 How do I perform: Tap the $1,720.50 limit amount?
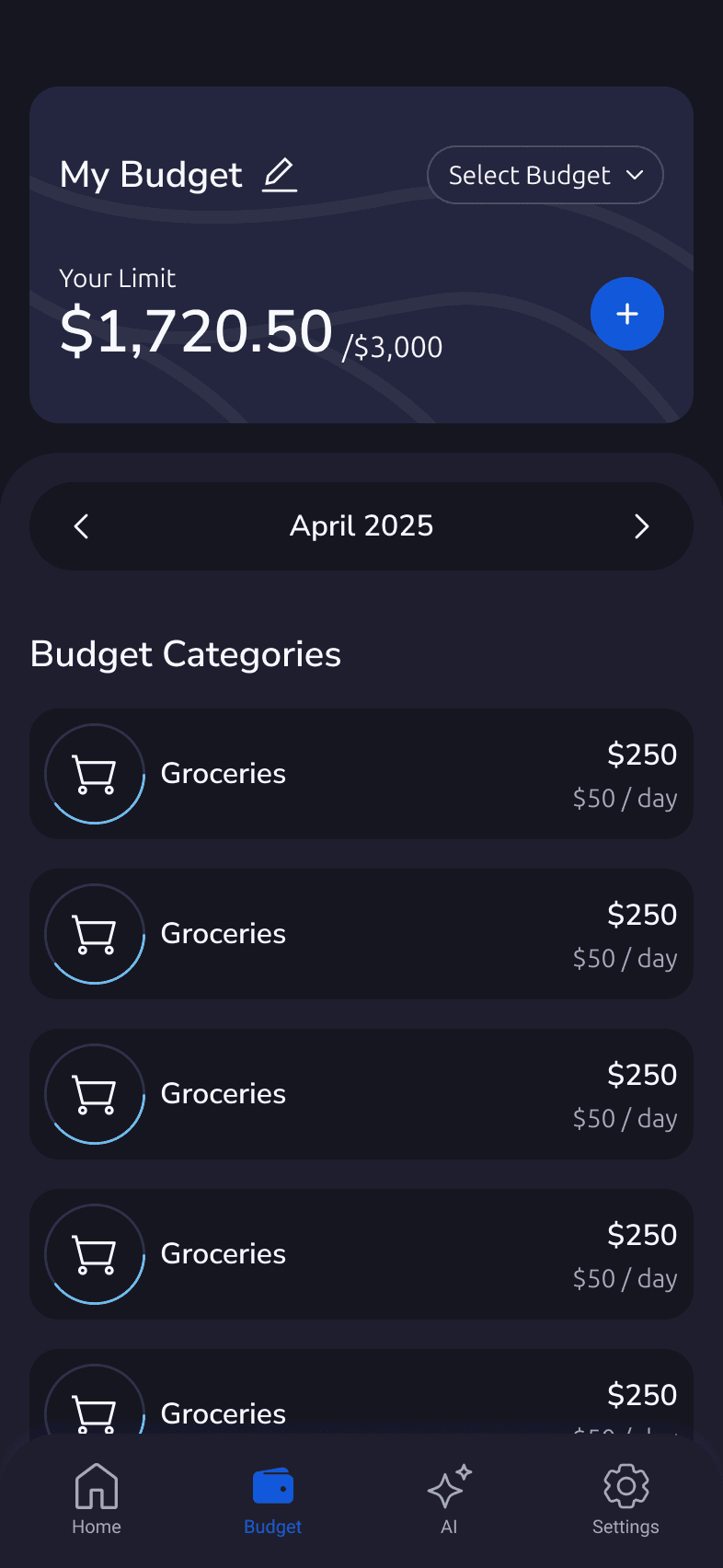[x=196, y=331]
